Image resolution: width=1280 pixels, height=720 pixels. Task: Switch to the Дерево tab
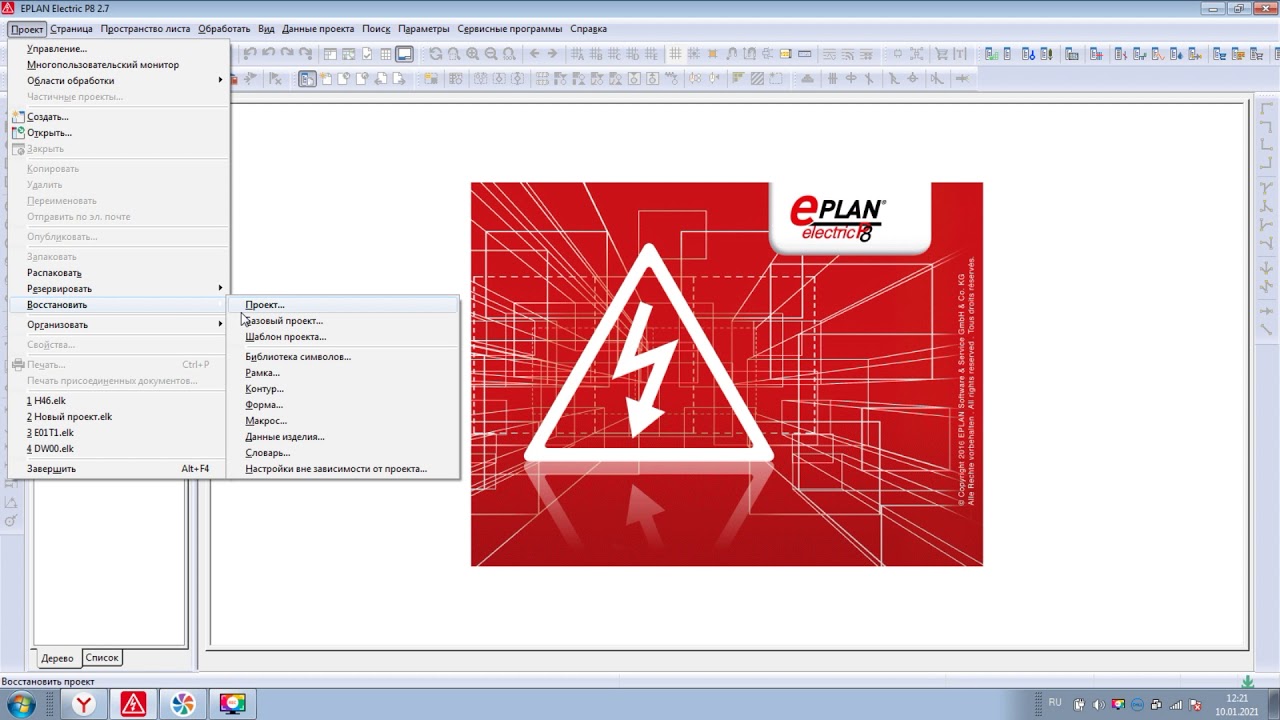click(57, 659)
